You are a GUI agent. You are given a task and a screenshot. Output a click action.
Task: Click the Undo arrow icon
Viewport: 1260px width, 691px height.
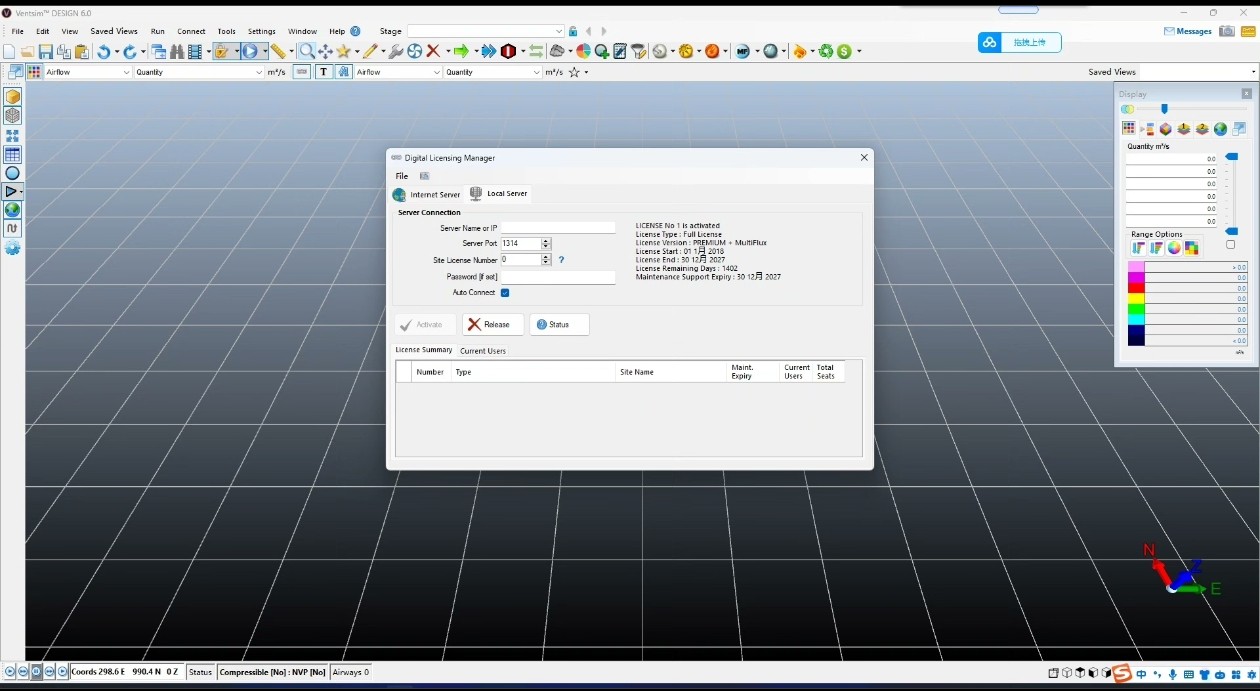coord(103,51)
